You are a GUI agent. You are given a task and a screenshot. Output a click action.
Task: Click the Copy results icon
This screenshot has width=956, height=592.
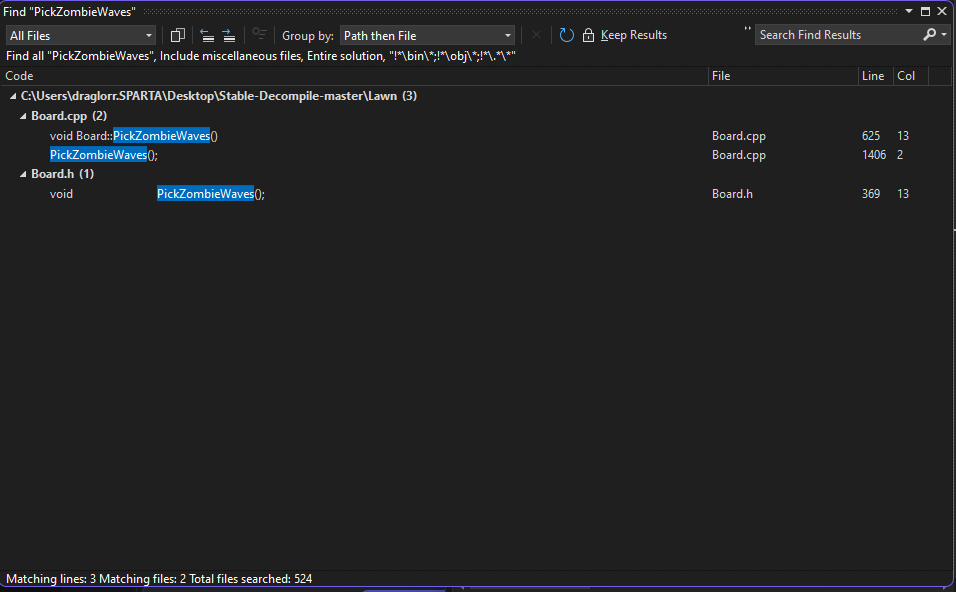[177, 35]
